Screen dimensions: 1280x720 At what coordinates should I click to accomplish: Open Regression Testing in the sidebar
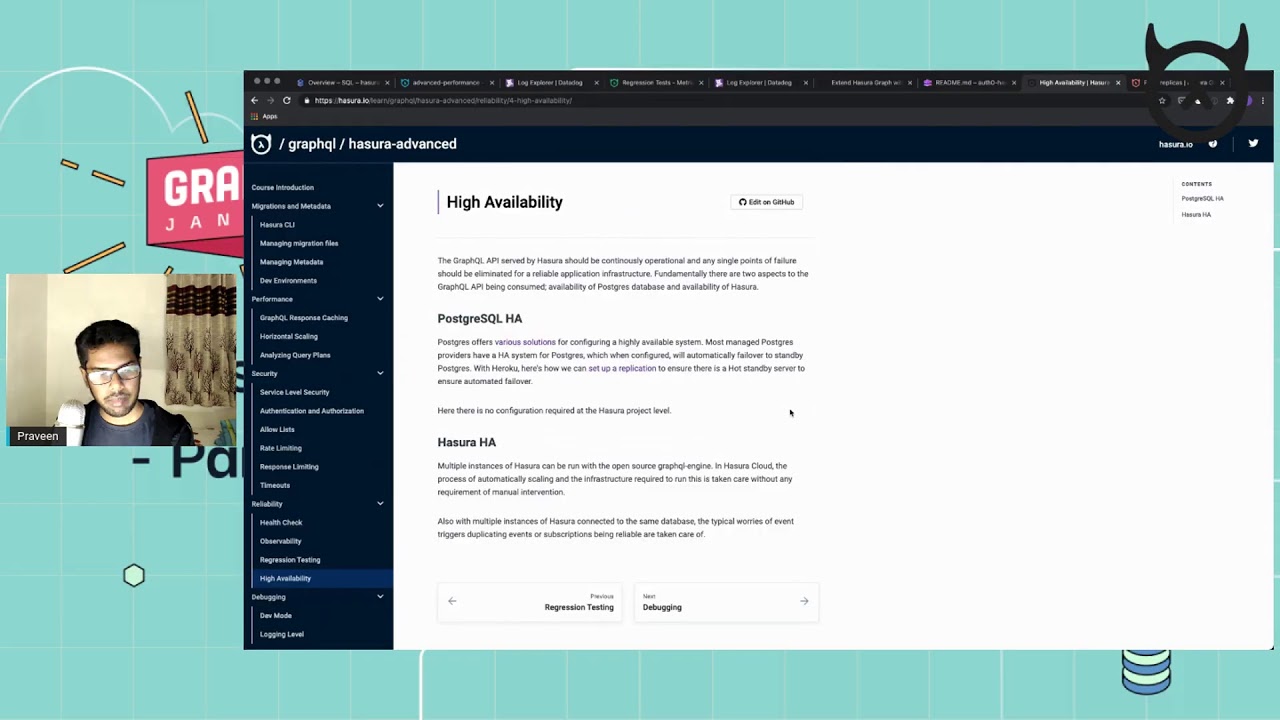pos(290,560)
